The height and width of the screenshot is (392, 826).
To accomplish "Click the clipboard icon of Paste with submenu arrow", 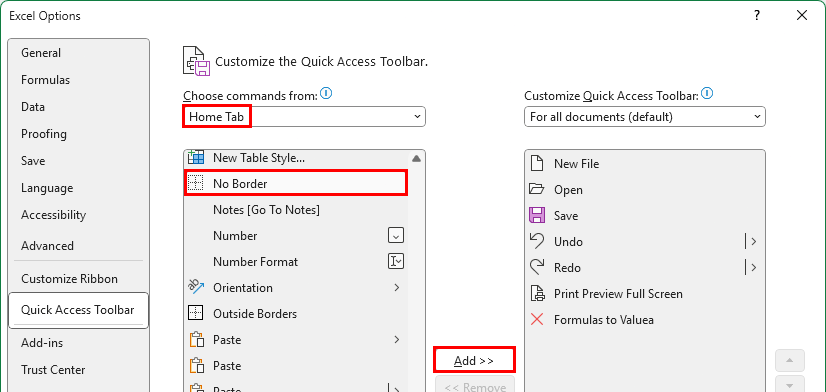I will point(196,339).
